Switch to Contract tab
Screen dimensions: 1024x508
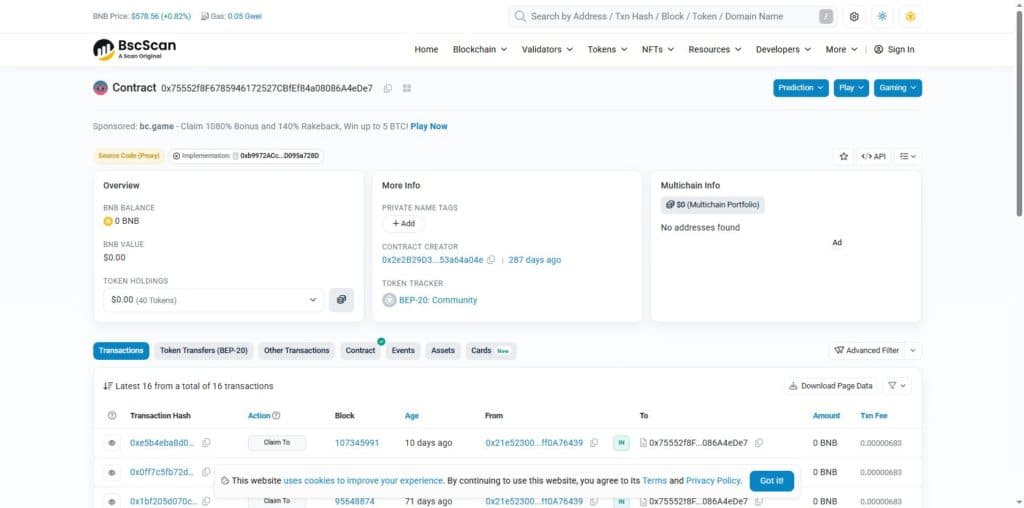pyautogui.click(x=360, y=351)
